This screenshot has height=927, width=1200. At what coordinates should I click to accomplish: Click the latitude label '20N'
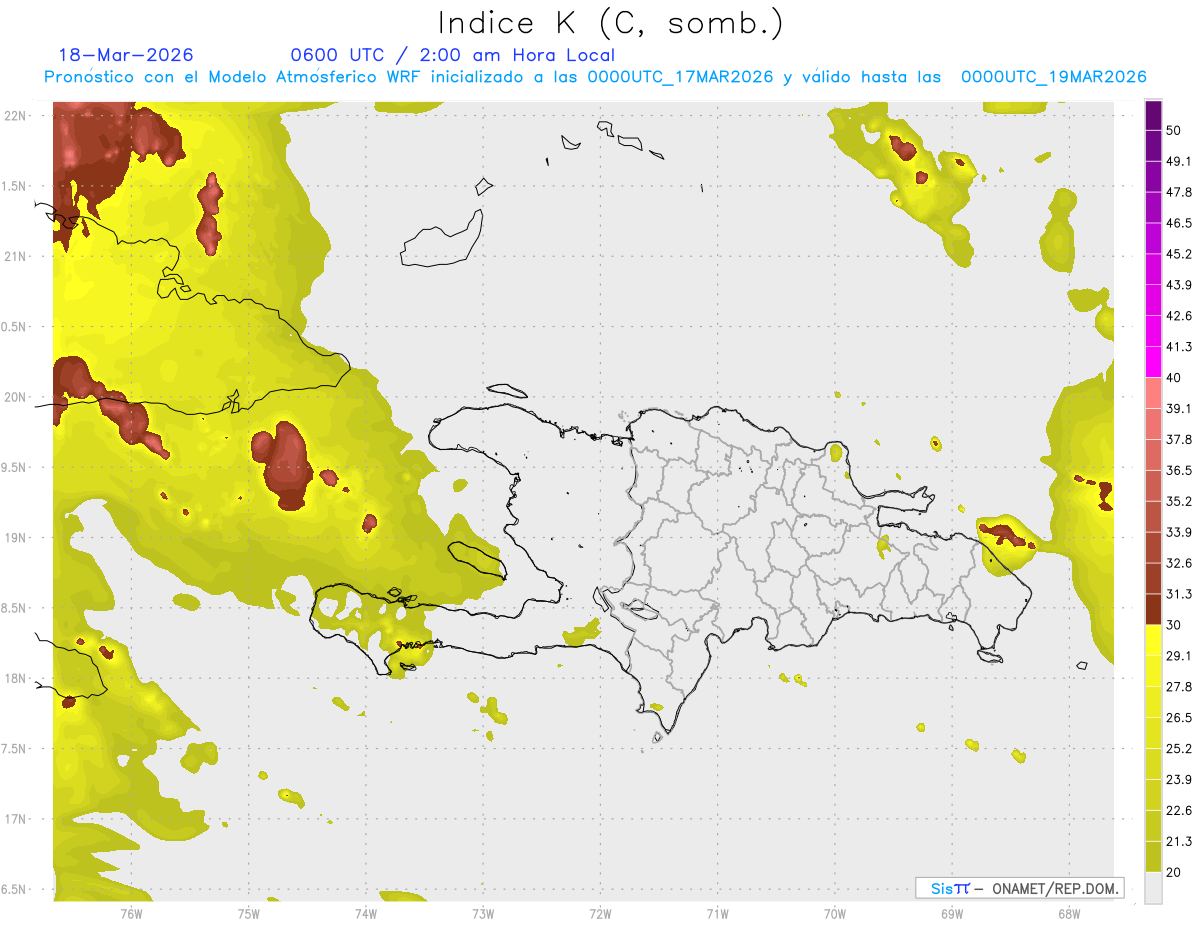(16, 397)
